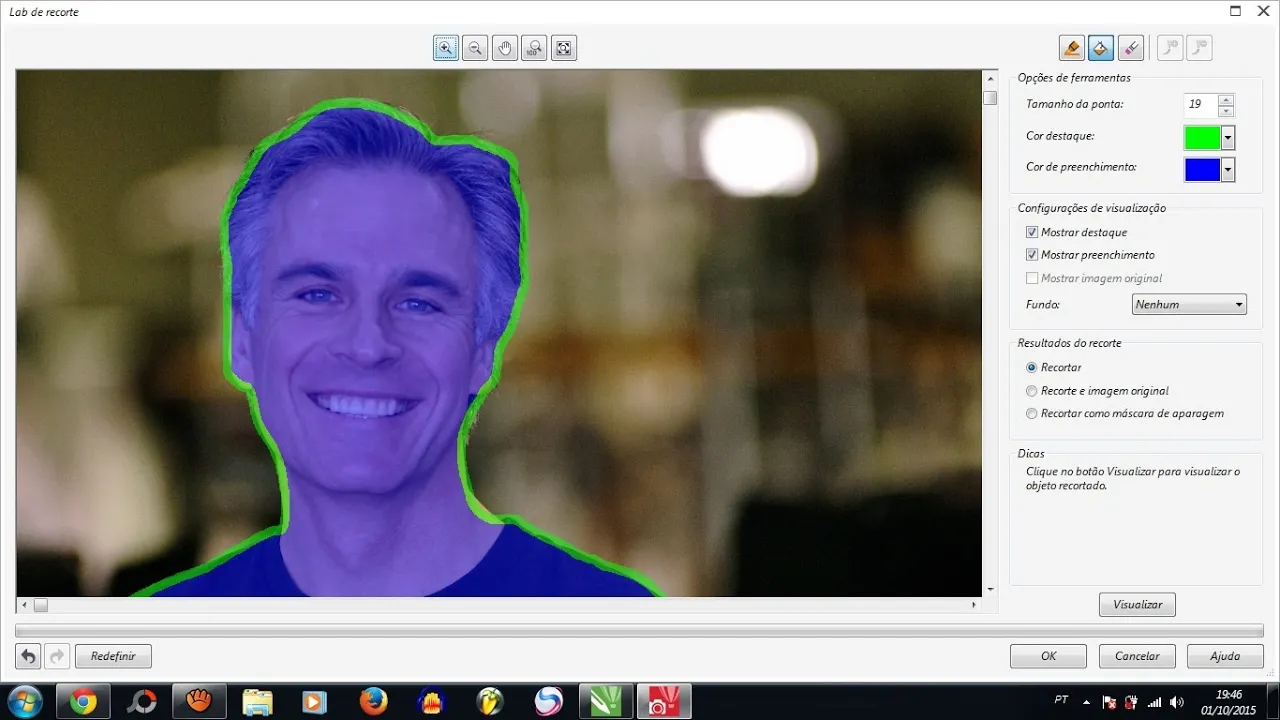Image resolution: width=1280 pixels, height=720 pixels.
Task: Select the Inside Fill bucket tool
Action: [1101, 48]
